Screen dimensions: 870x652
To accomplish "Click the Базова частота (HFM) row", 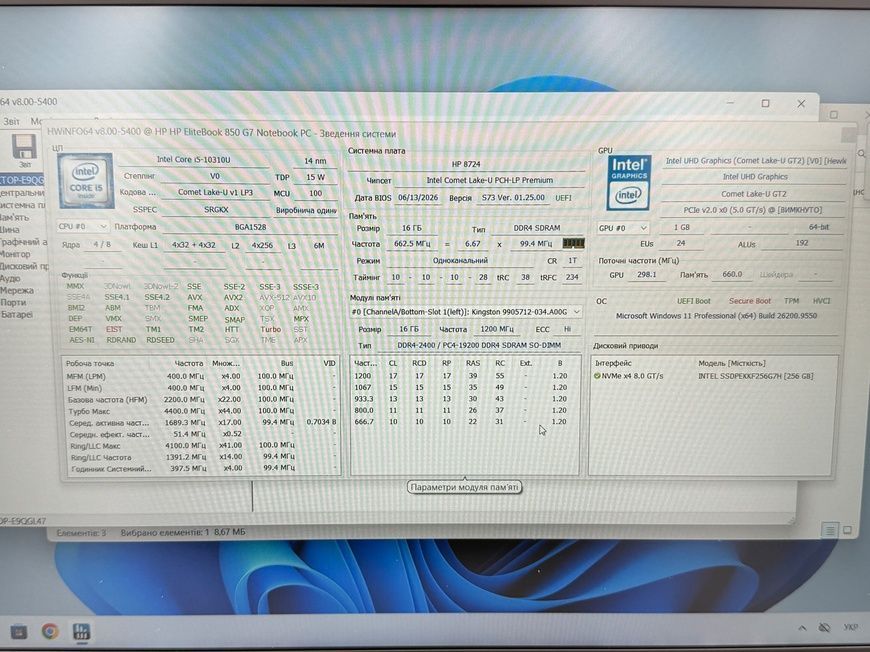I will click(x=201, y=400).
